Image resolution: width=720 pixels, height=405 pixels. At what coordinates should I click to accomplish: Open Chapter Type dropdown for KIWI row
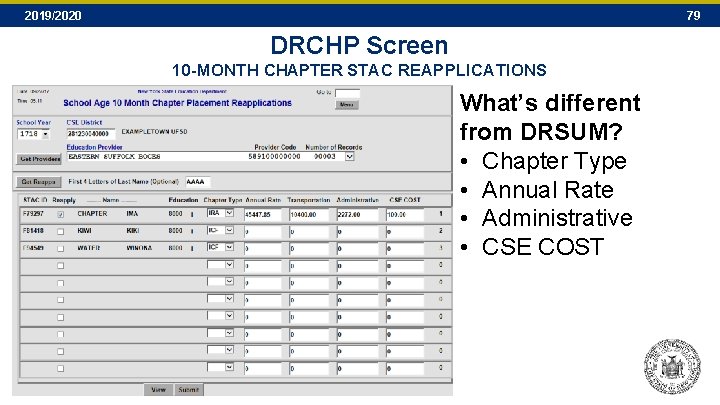pyautogui.click(x=229, y=230)
